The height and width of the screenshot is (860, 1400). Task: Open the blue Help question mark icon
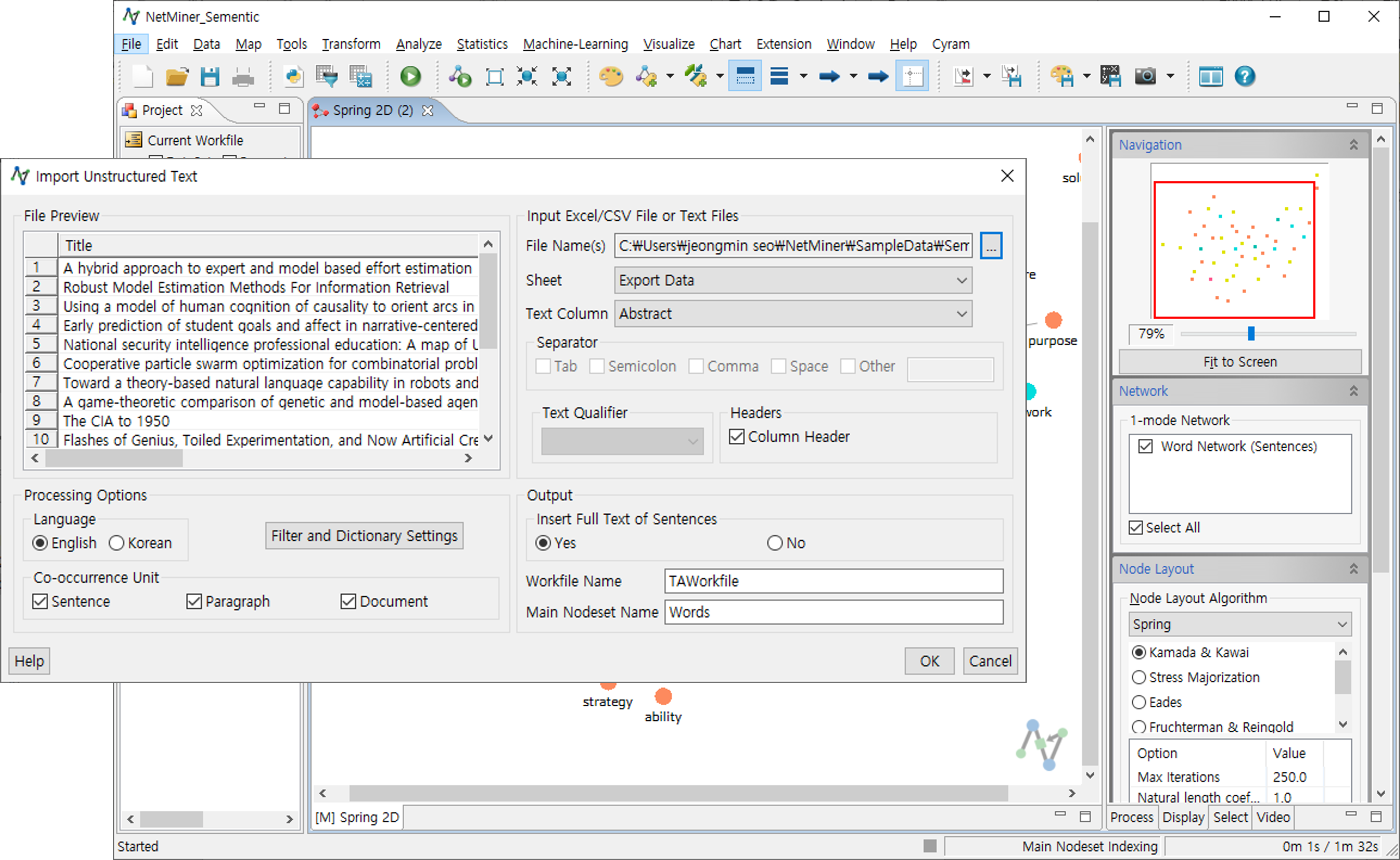click(1245, 76)
